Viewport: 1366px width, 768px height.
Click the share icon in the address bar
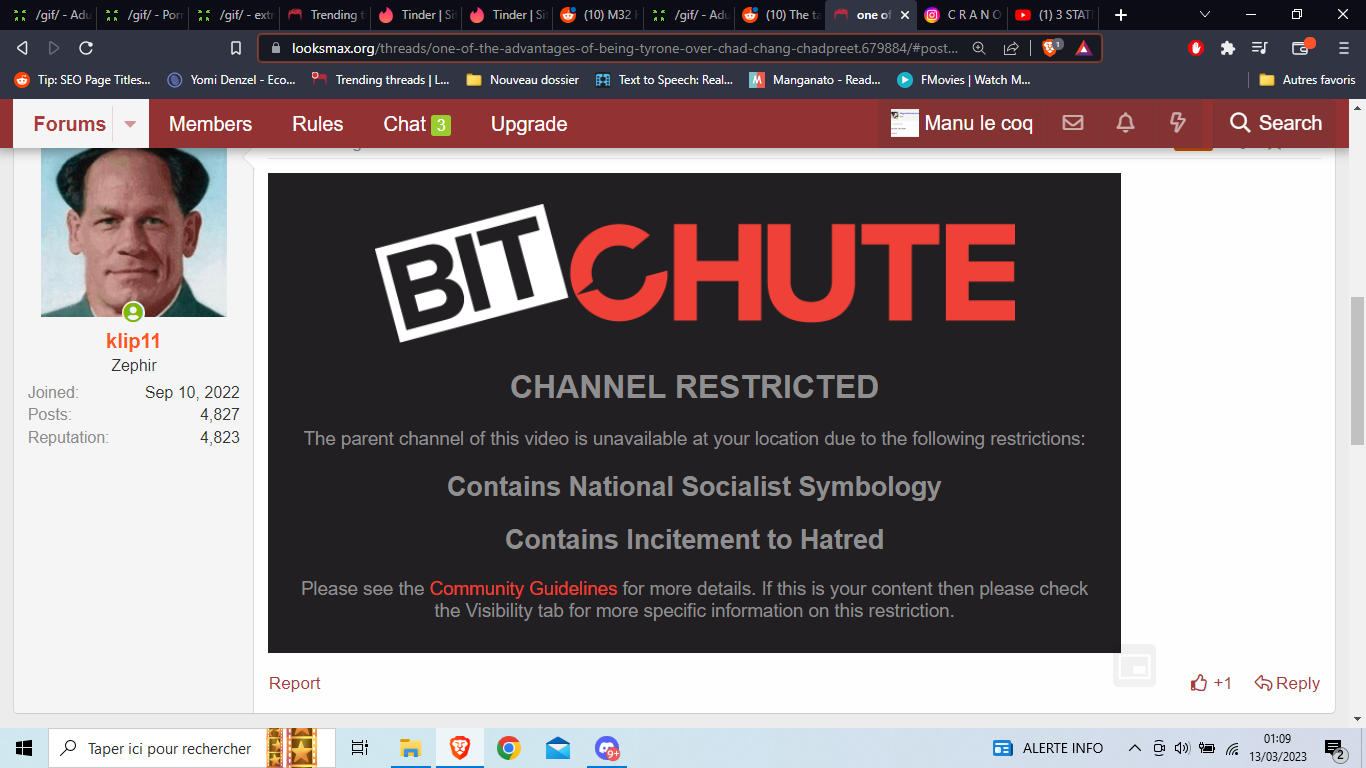point(1011,48)
